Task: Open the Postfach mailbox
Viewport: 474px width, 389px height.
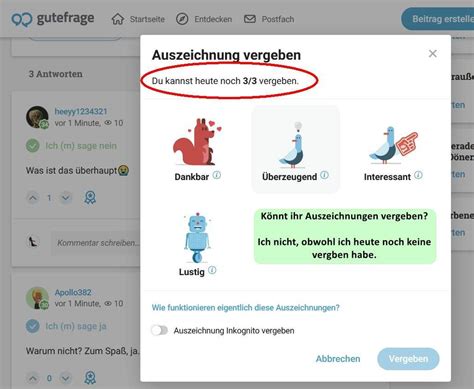Action: 269,19
